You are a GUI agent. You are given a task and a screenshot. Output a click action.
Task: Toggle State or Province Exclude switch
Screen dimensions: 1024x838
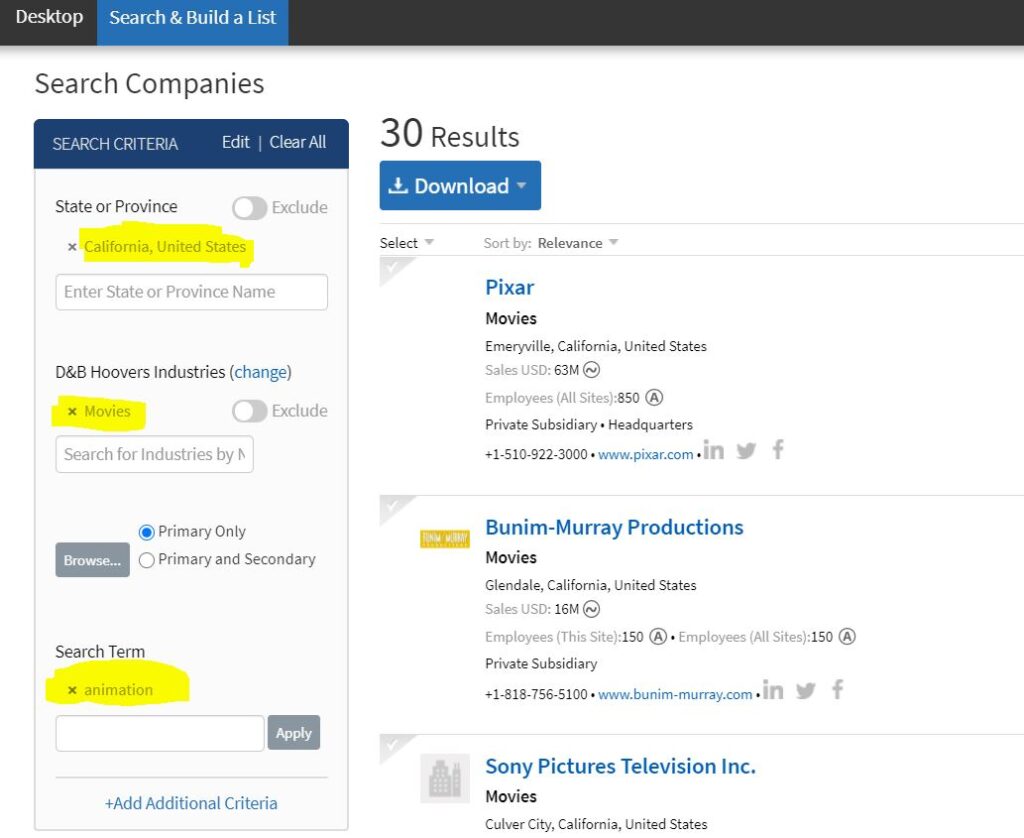coord(249,208)
